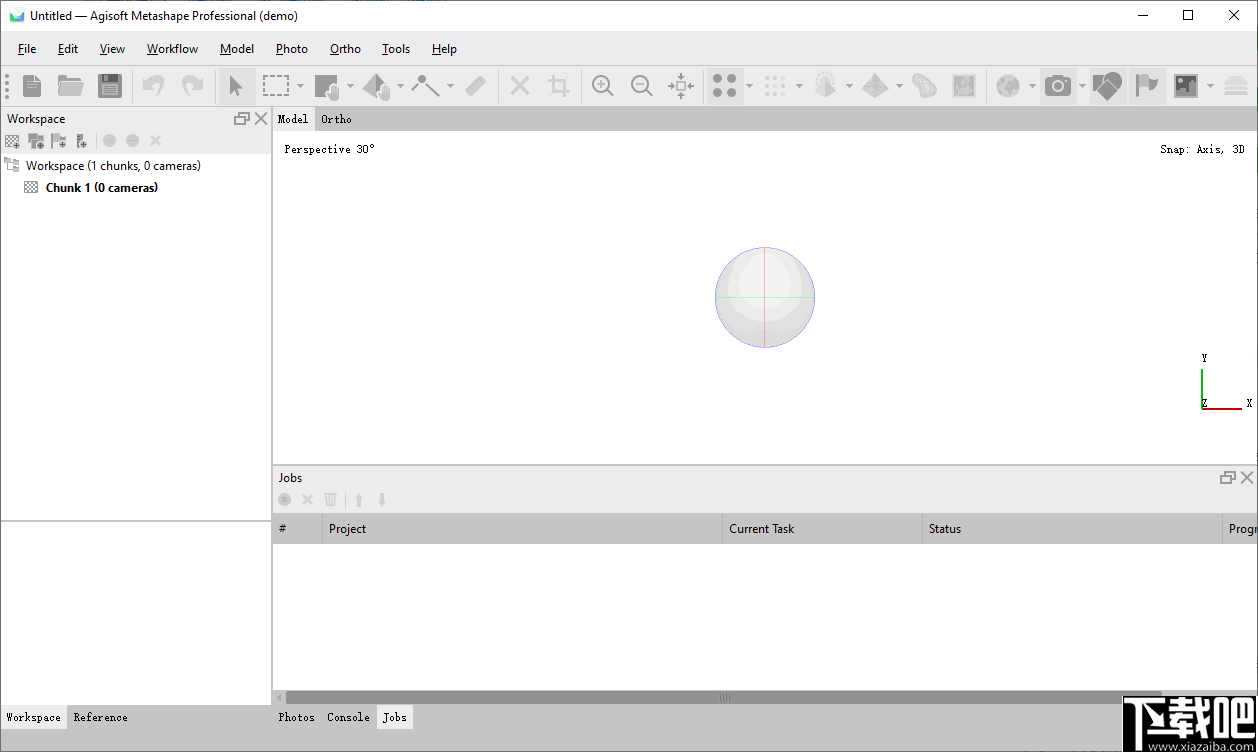Open the selection tool dropdown arrow
This screenshot has height=752, width=1258.
[300, 86]
